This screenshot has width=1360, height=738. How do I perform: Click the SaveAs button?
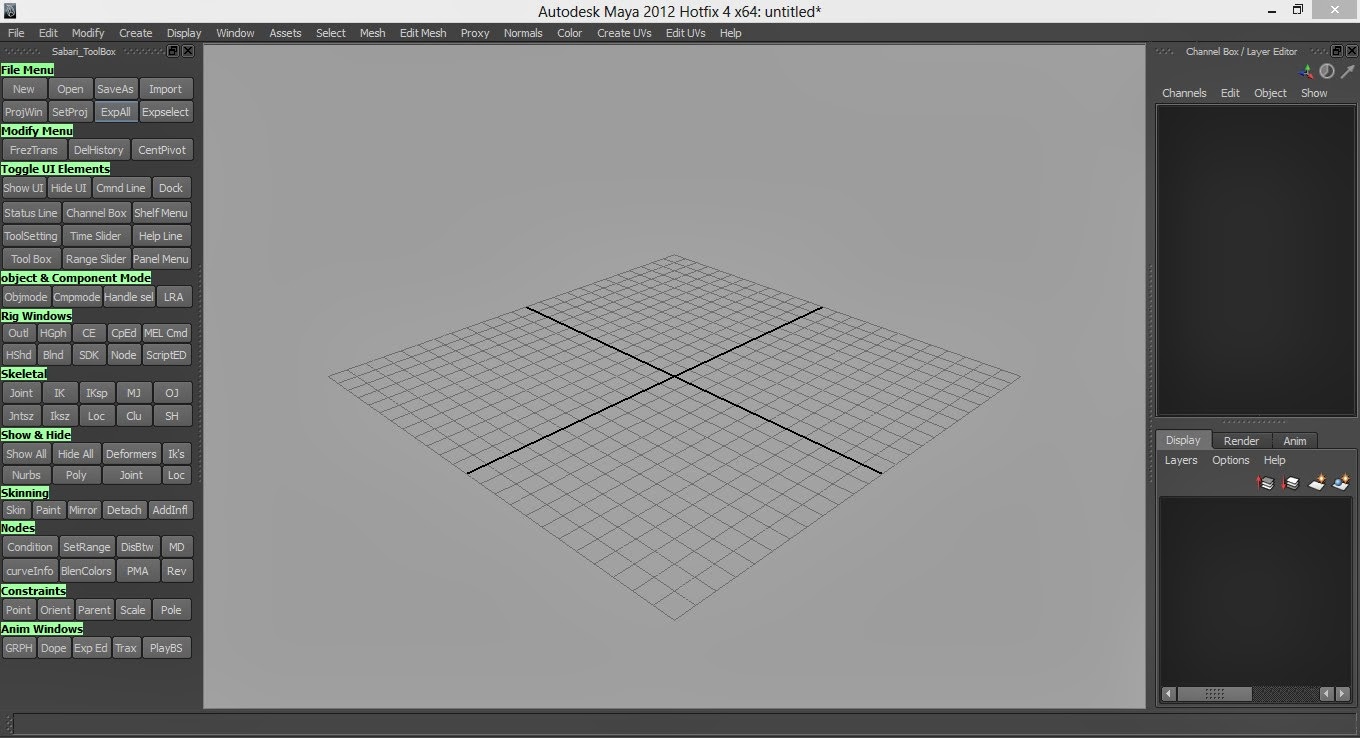[x=115, y=89]
